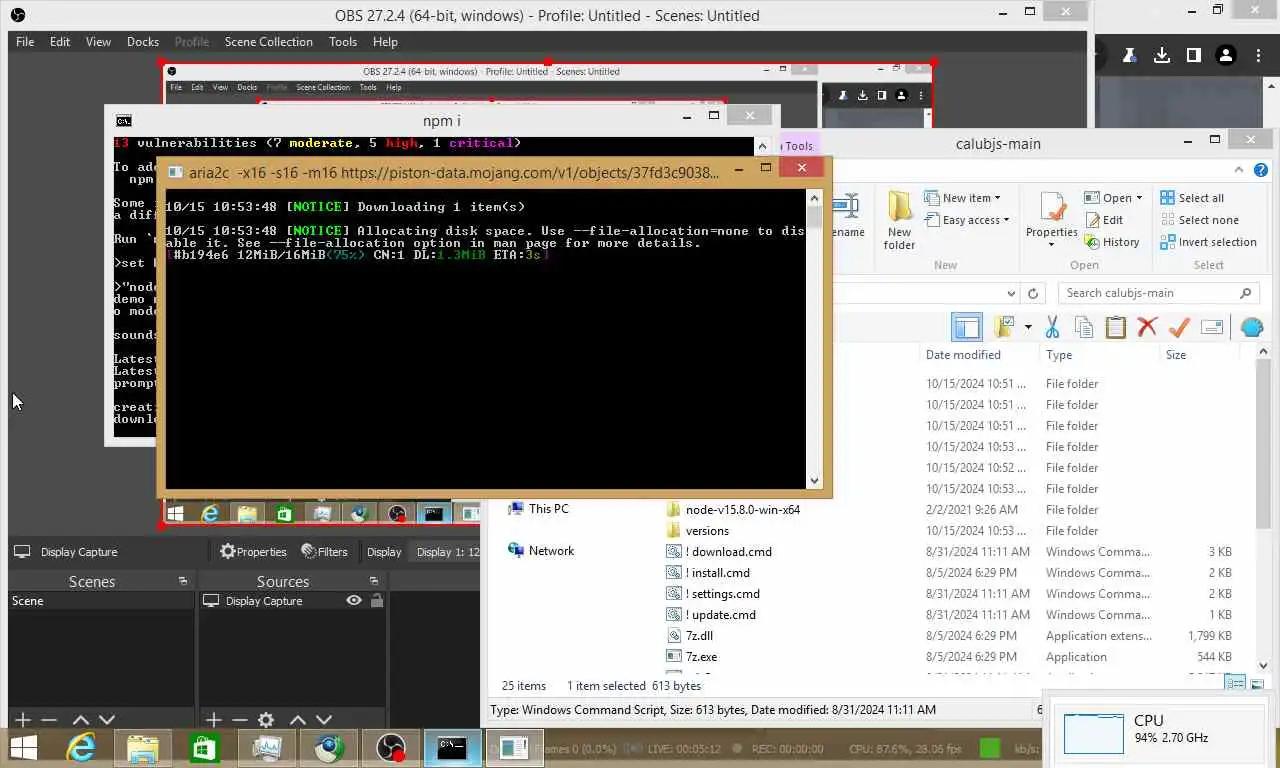Open Internet Explorer from the taskbar
The width and height of the screenshot is (1280, 768).
click(x=81, y=747)
